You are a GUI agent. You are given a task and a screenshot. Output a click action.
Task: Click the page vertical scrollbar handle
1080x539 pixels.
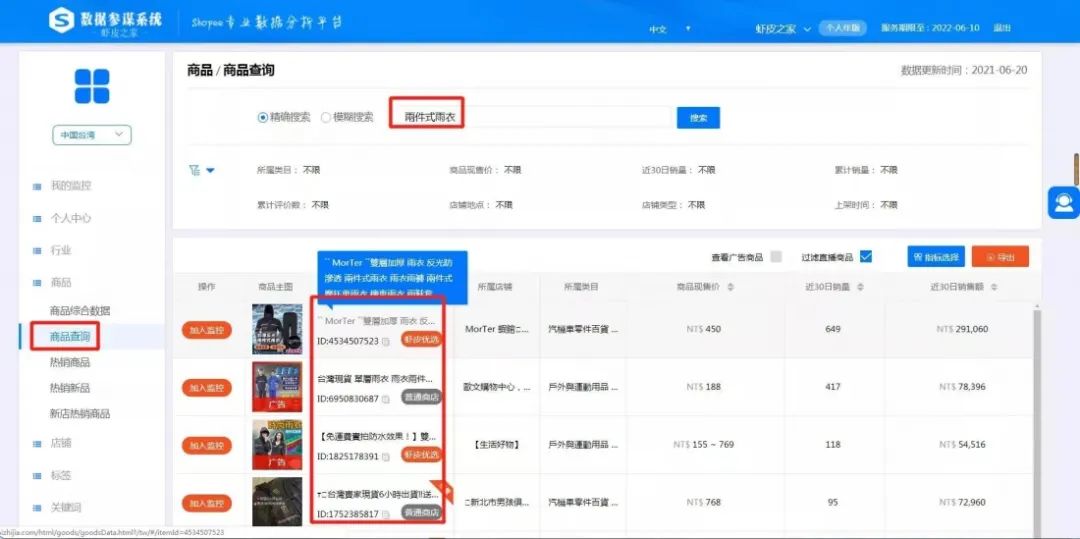1076,169
